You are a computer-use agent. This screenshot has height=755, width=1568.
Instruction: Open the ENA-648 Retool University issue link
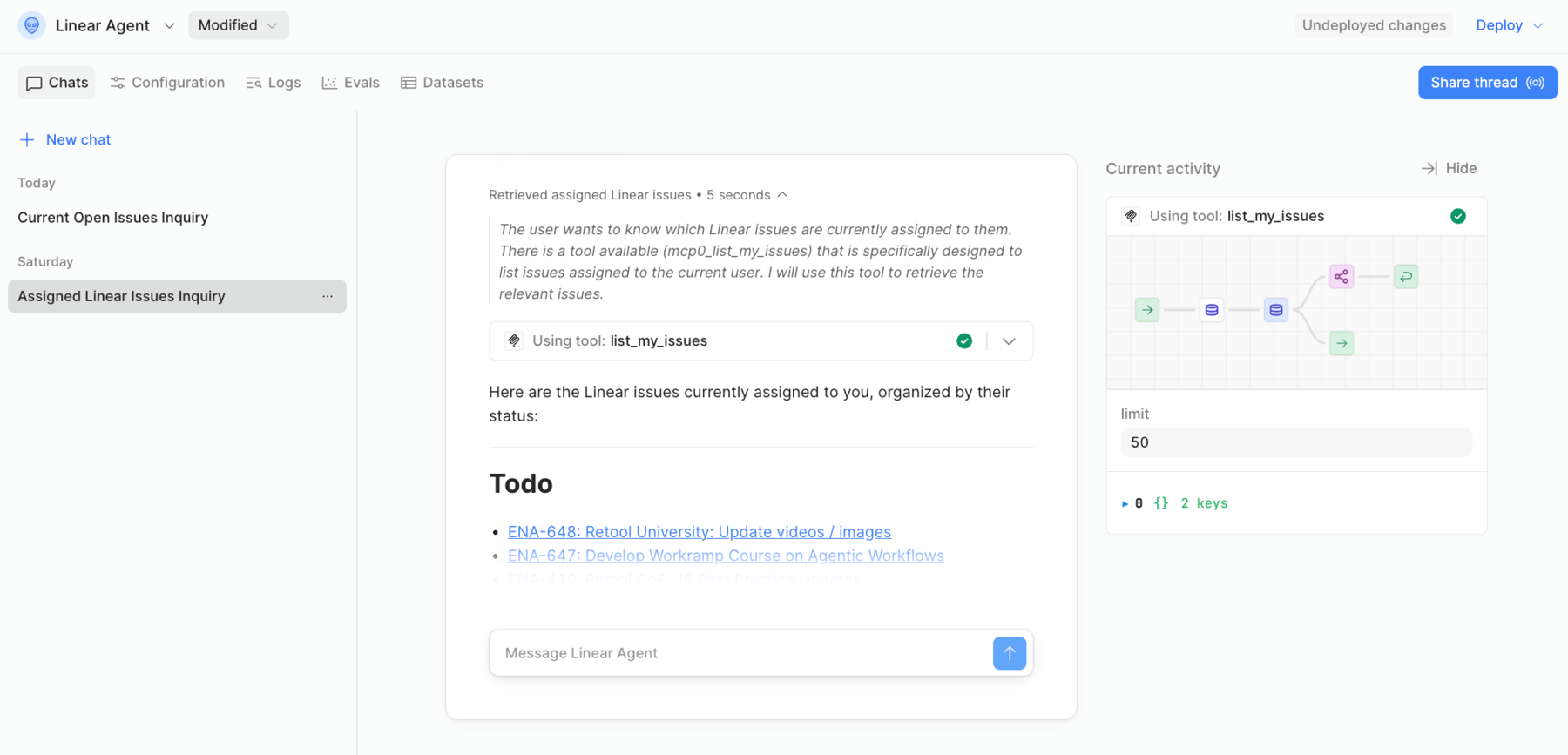[699, 532]
